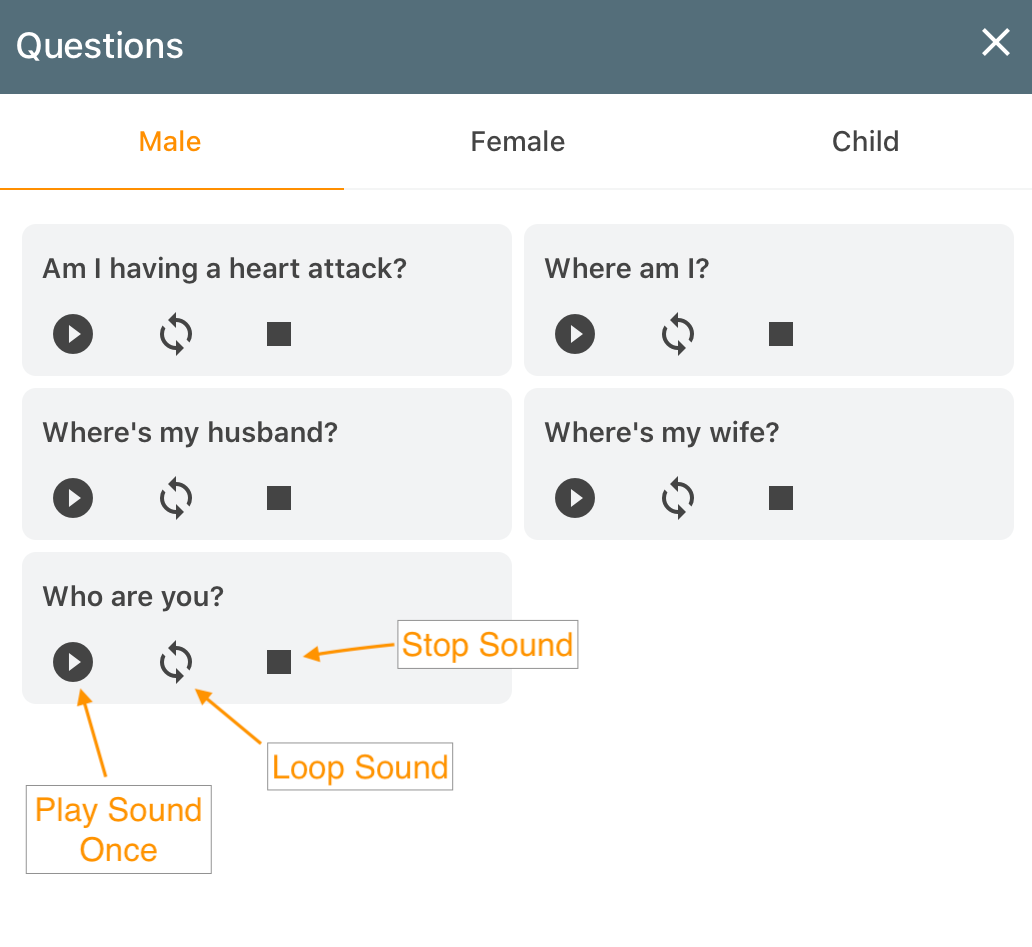Stop the 'Who are you?' sound
1032x947 pixels.
[279, 662]
